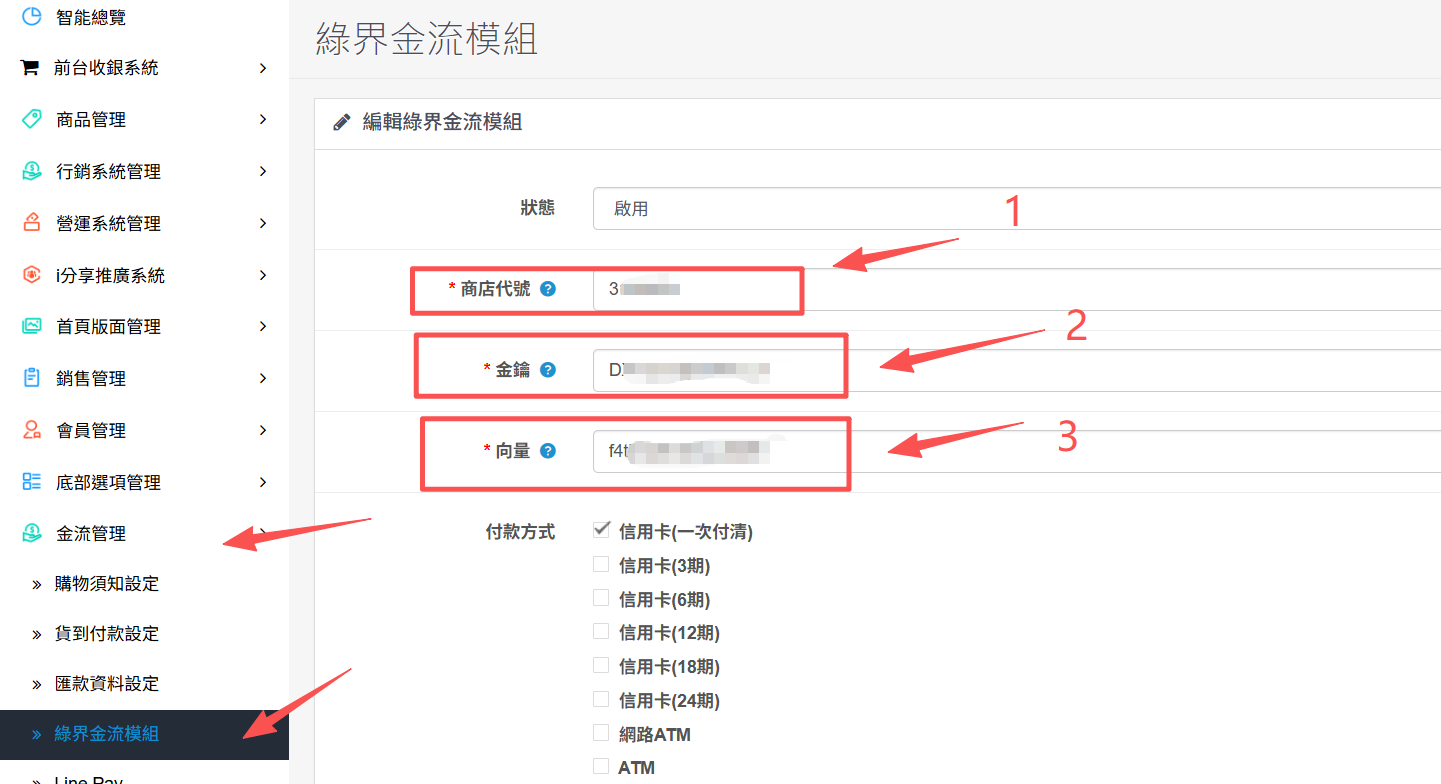Expand 行銷系統管理 submenu chevron

point(263,171)
